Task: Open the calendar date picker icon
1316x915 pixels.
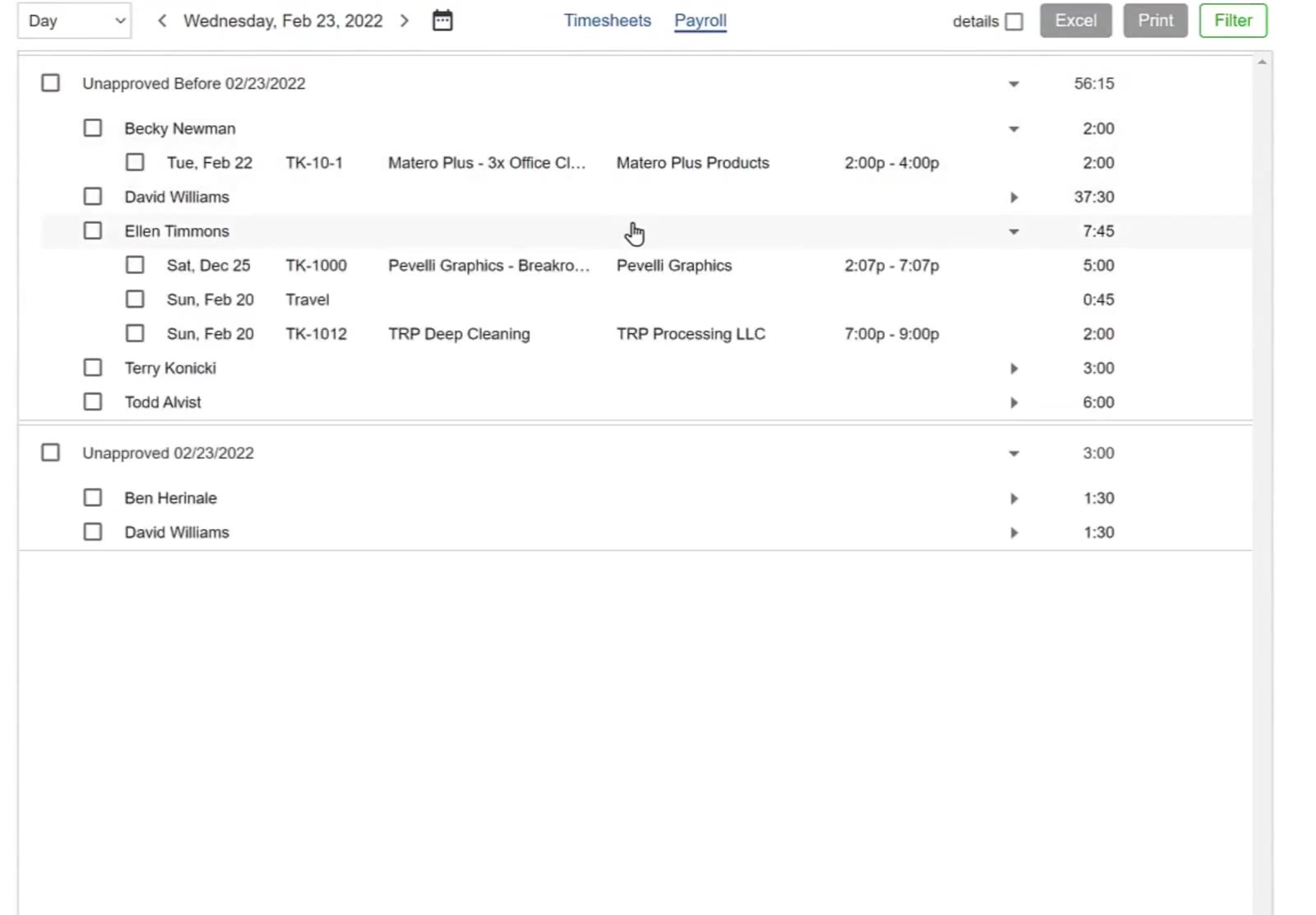Action: pos(443,21)
